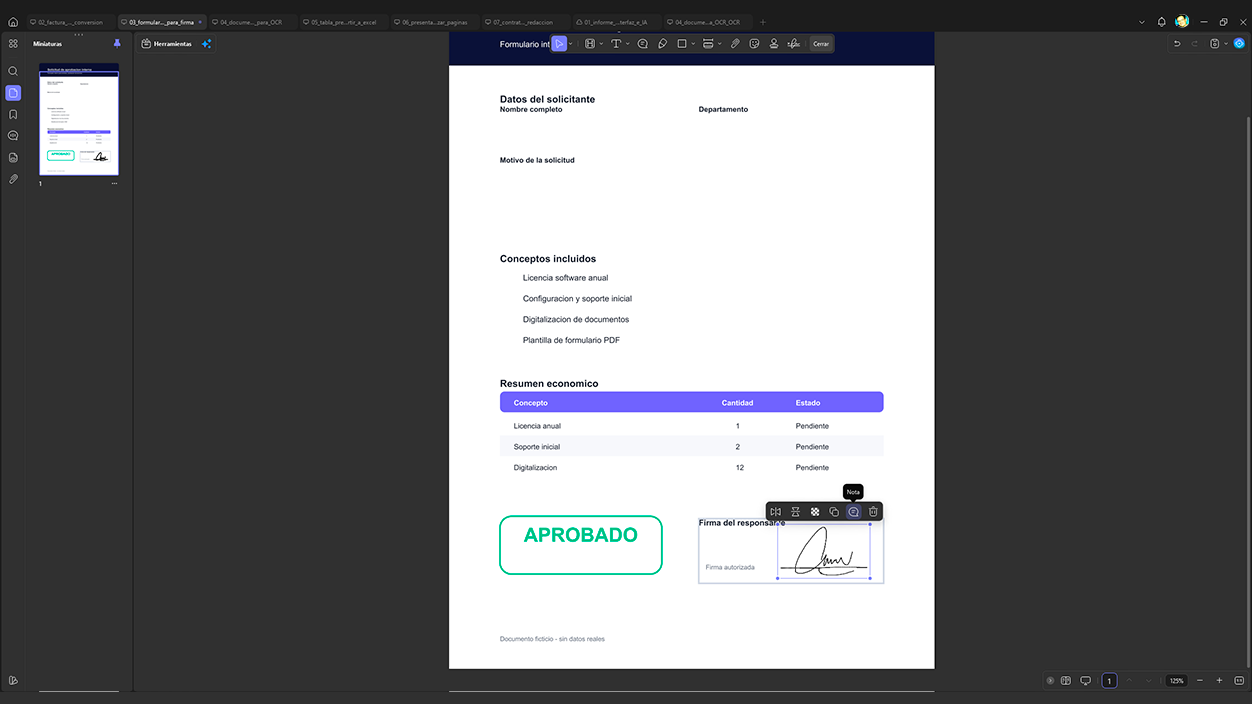Switch to the 05_tabla_pre...rtir_a_excel tab

(x=343, y=22)
